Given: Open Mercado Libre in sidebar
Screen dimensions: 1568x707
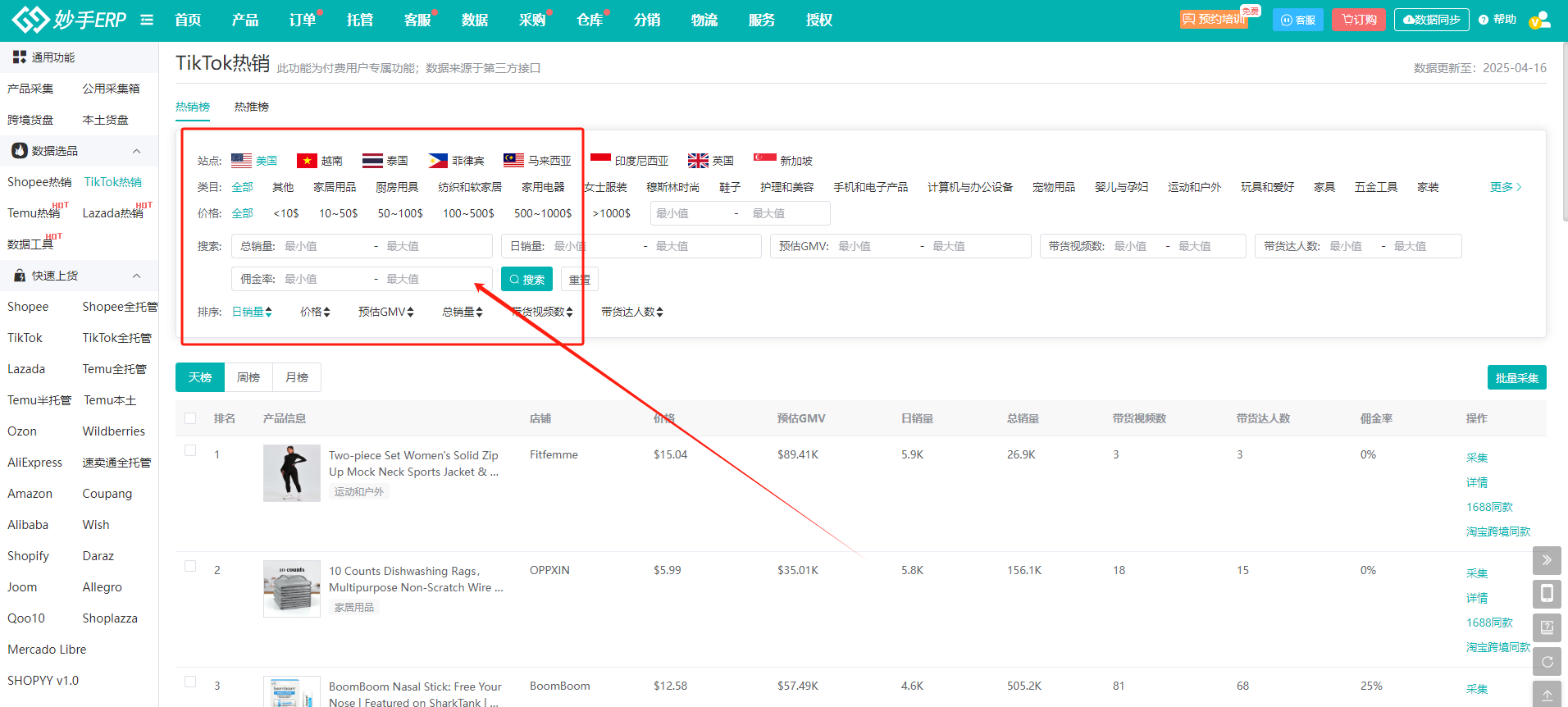Looking at the screenshot, I should [47, 650].
